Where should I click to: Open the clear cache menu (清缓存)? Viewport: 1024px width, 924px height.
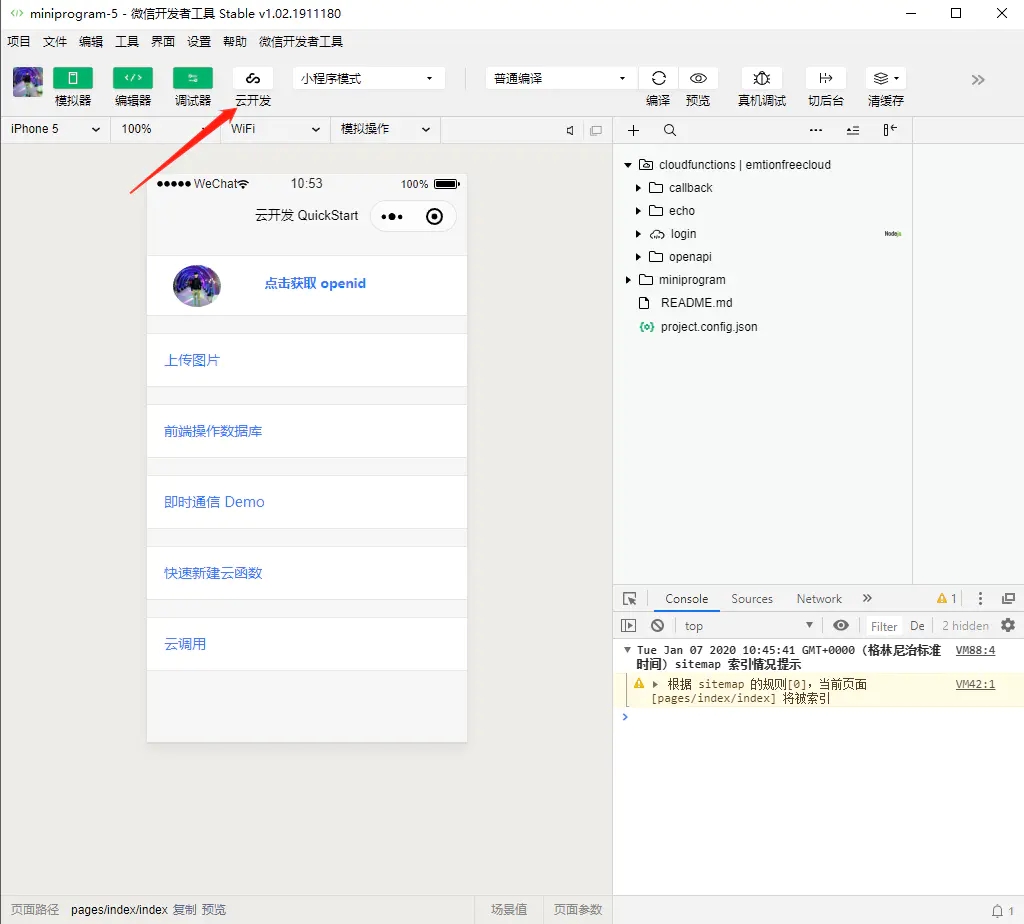coord(886,78)
